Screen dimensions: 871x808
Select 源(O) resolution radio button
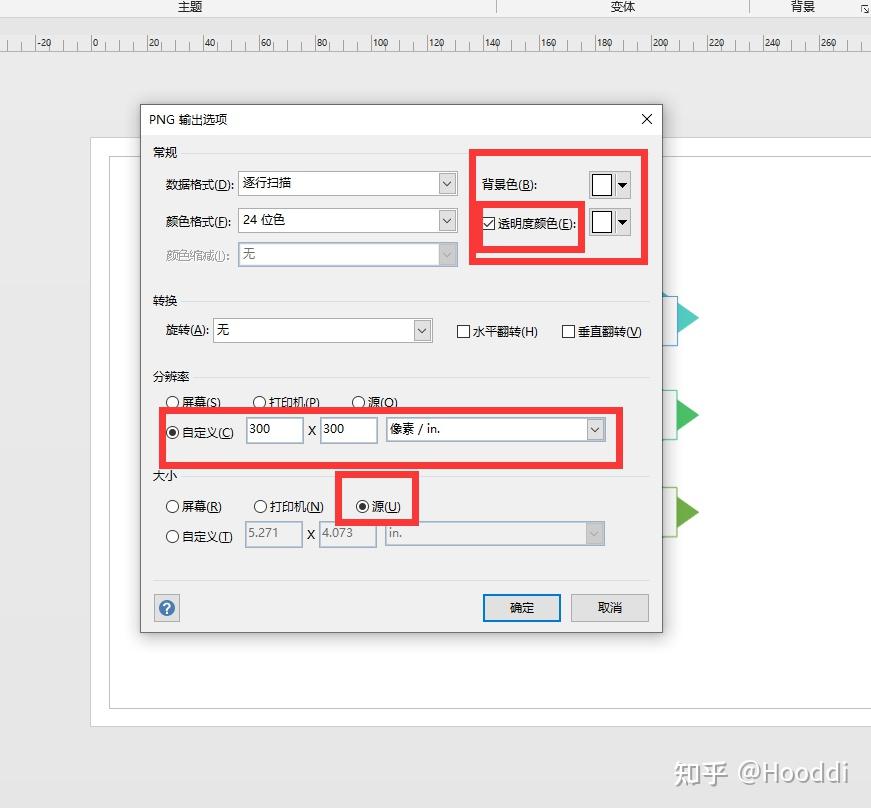358,402
